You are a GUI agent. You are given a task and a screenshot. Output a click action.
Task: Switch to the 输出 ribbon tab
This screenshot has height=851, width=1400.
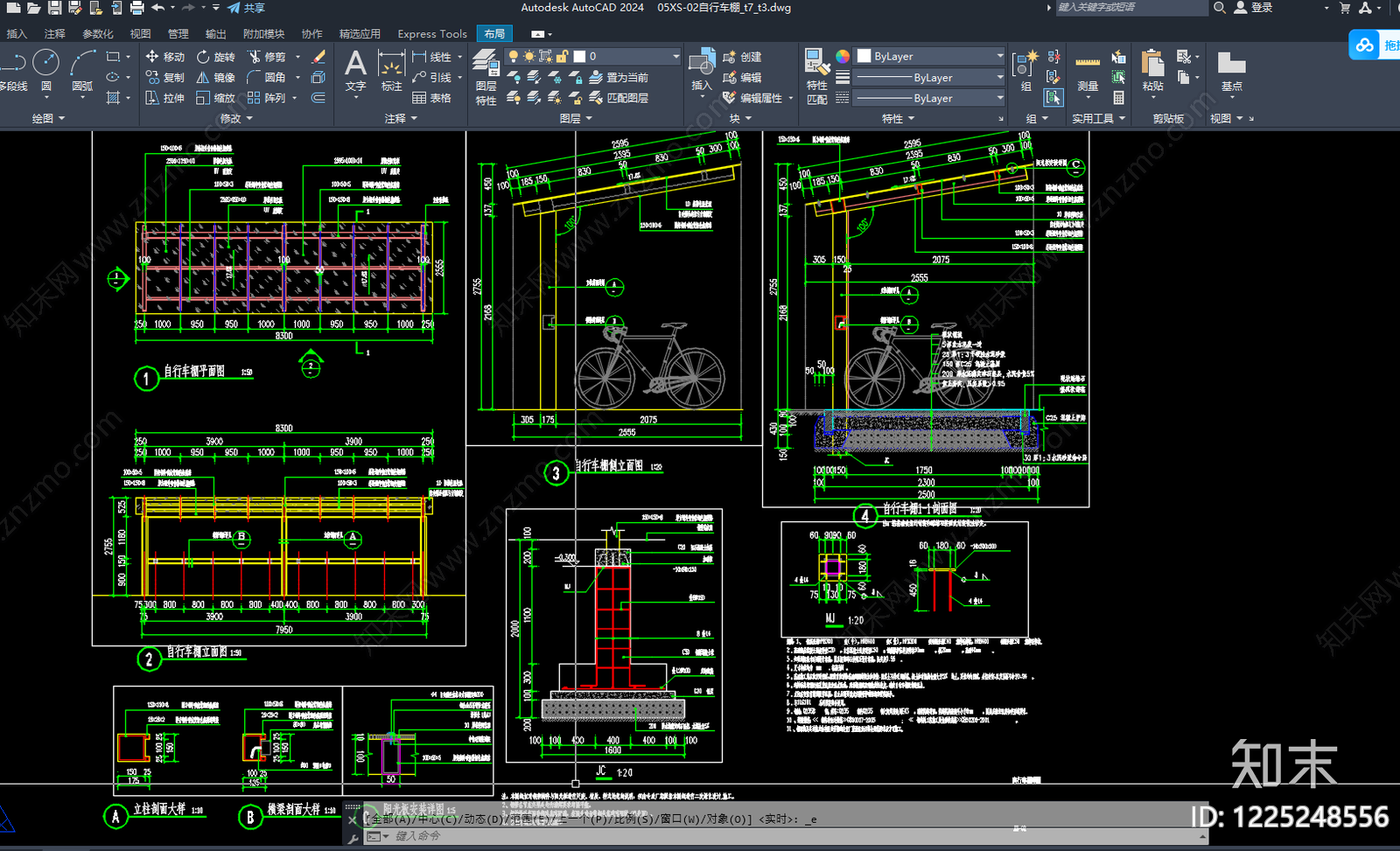pos(215,34)
